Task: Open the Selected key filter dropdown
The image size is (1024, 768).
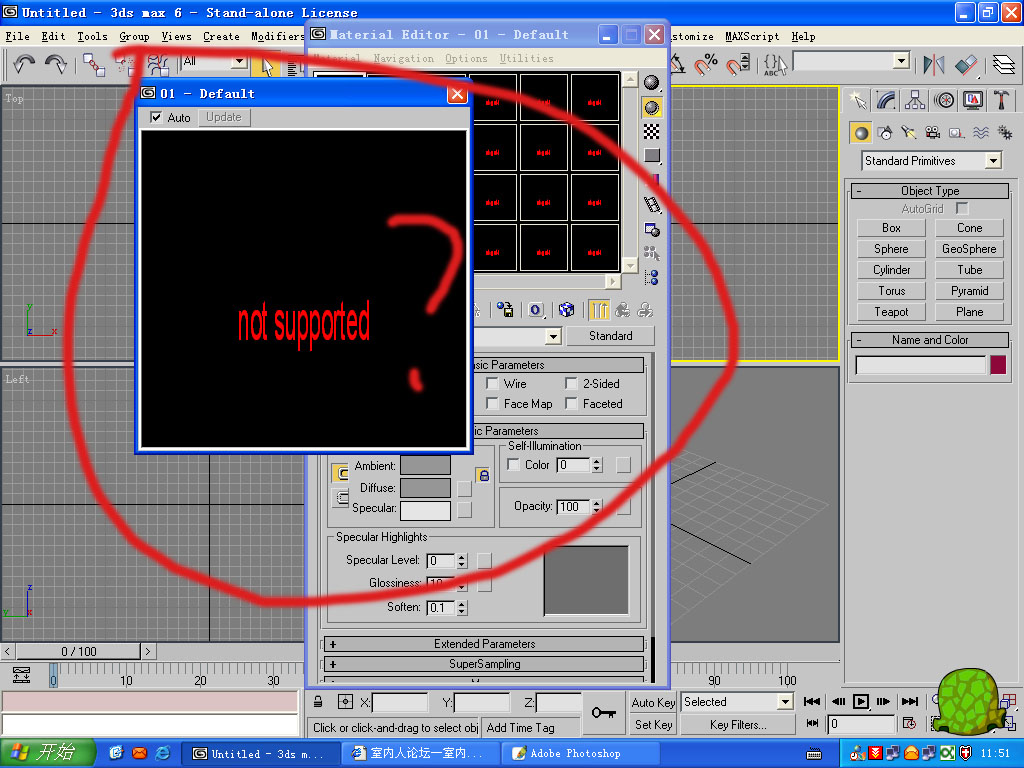Action: (785, 702)
